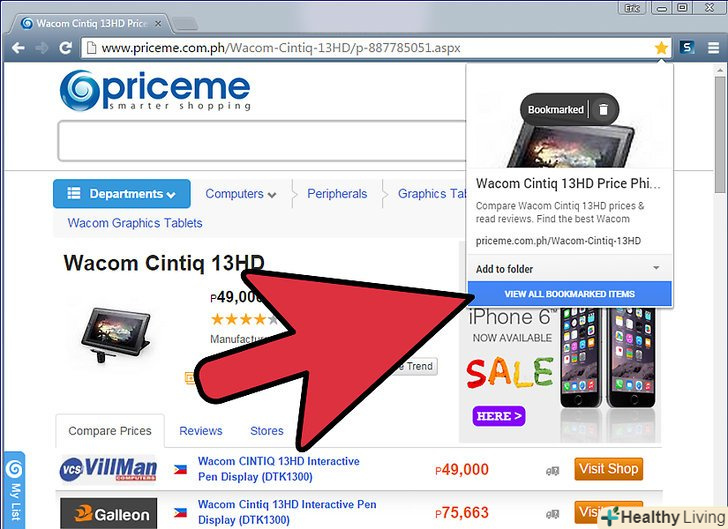The height and width of the screenshot is (529, 728).
Task: Click VIEW ALL BOOKMARKED ITEMS button
Action: 569,294
